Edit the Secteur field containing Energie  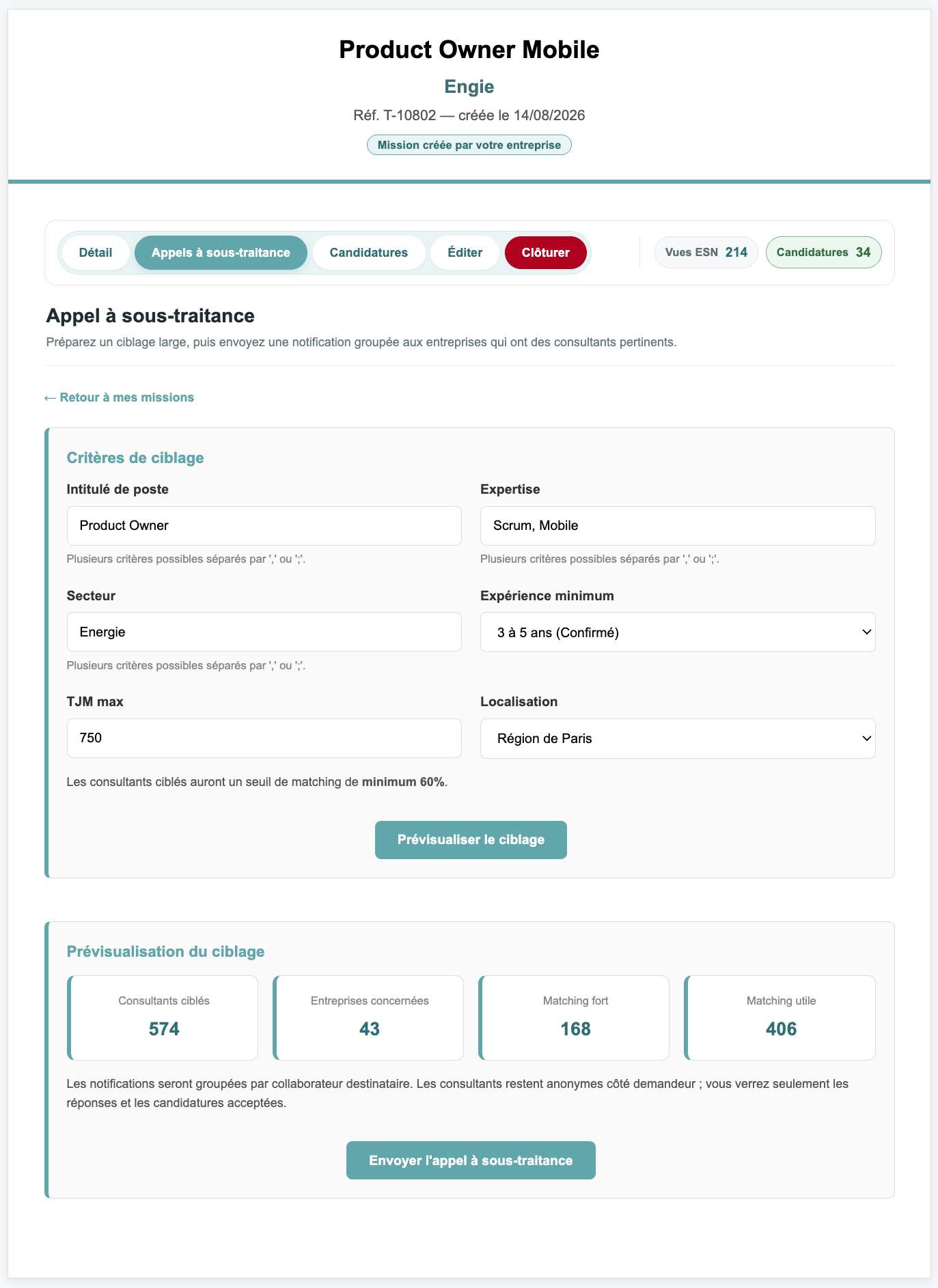[x=264, y=632]
